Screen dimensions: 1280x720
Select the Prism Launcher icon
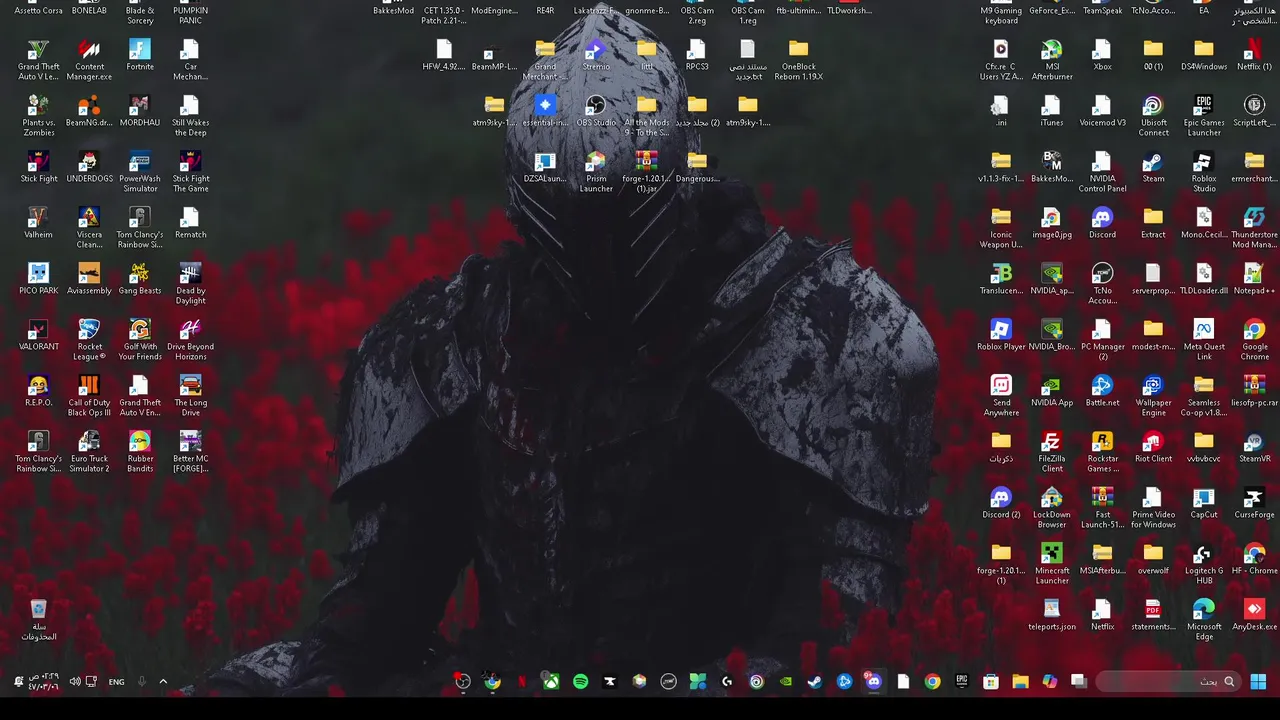pos(596,172)
